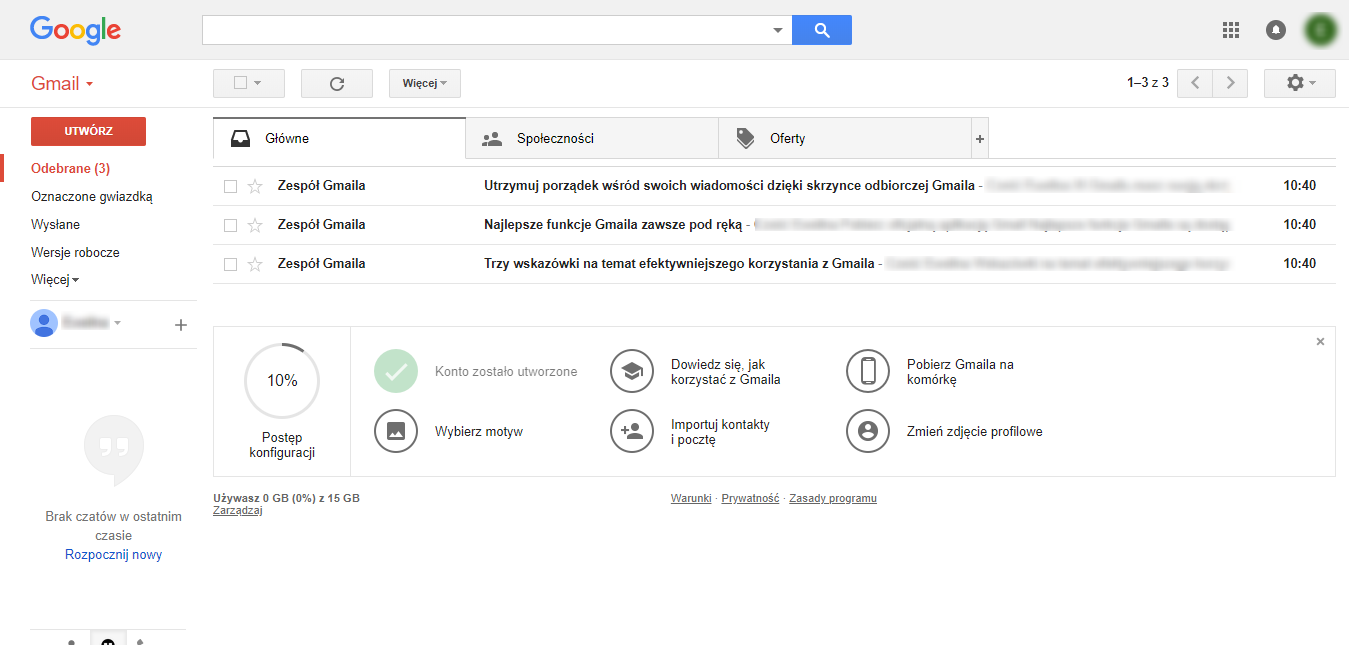
Task: Click the red 'UTWÓRZ' compose button
Action: [x=88, y=131]
